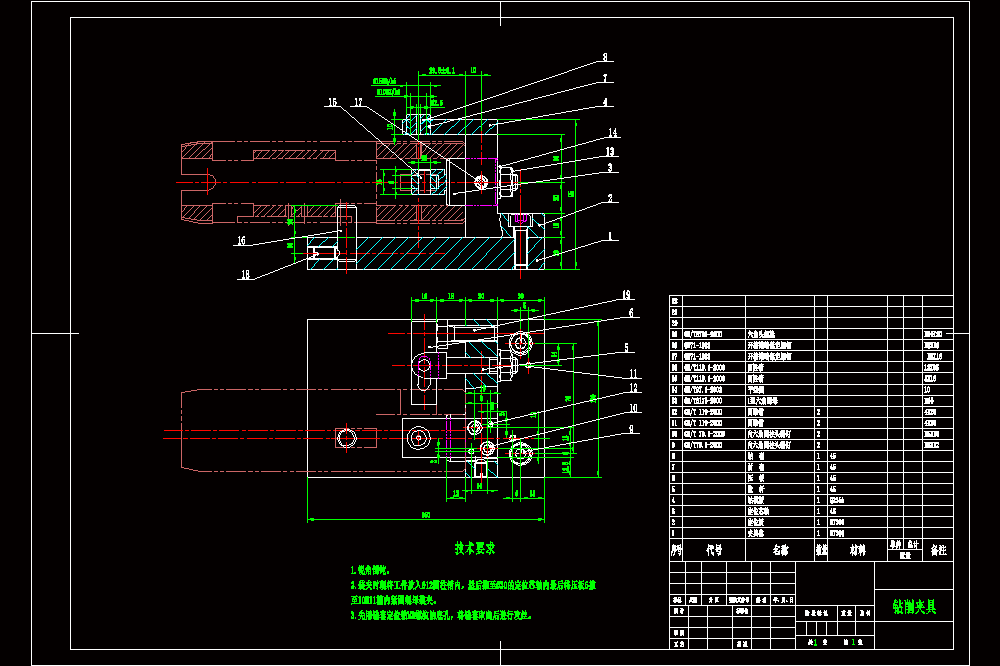The image size is (1000, 666).
Task: Click the 材料 column header
Action: point(858,550)
